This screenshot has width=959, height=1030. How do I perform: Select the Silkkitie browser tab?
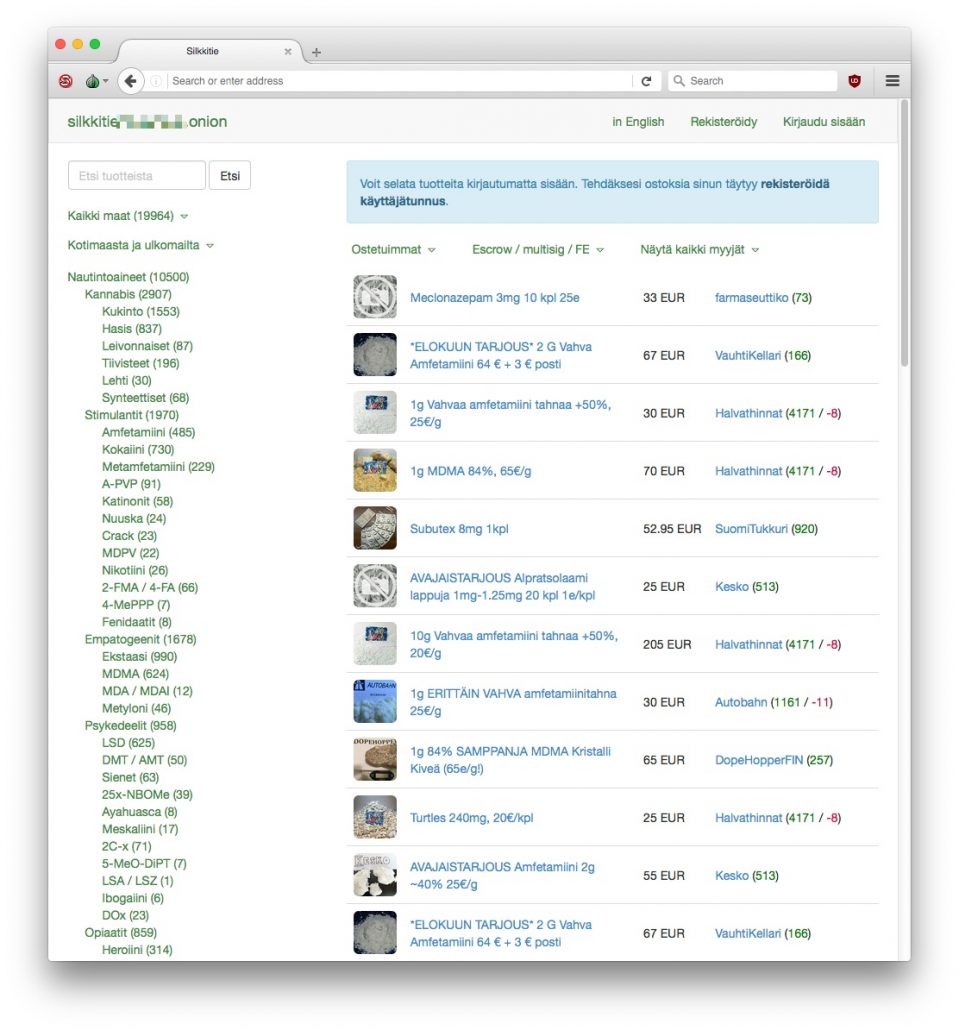click(210, 51)
